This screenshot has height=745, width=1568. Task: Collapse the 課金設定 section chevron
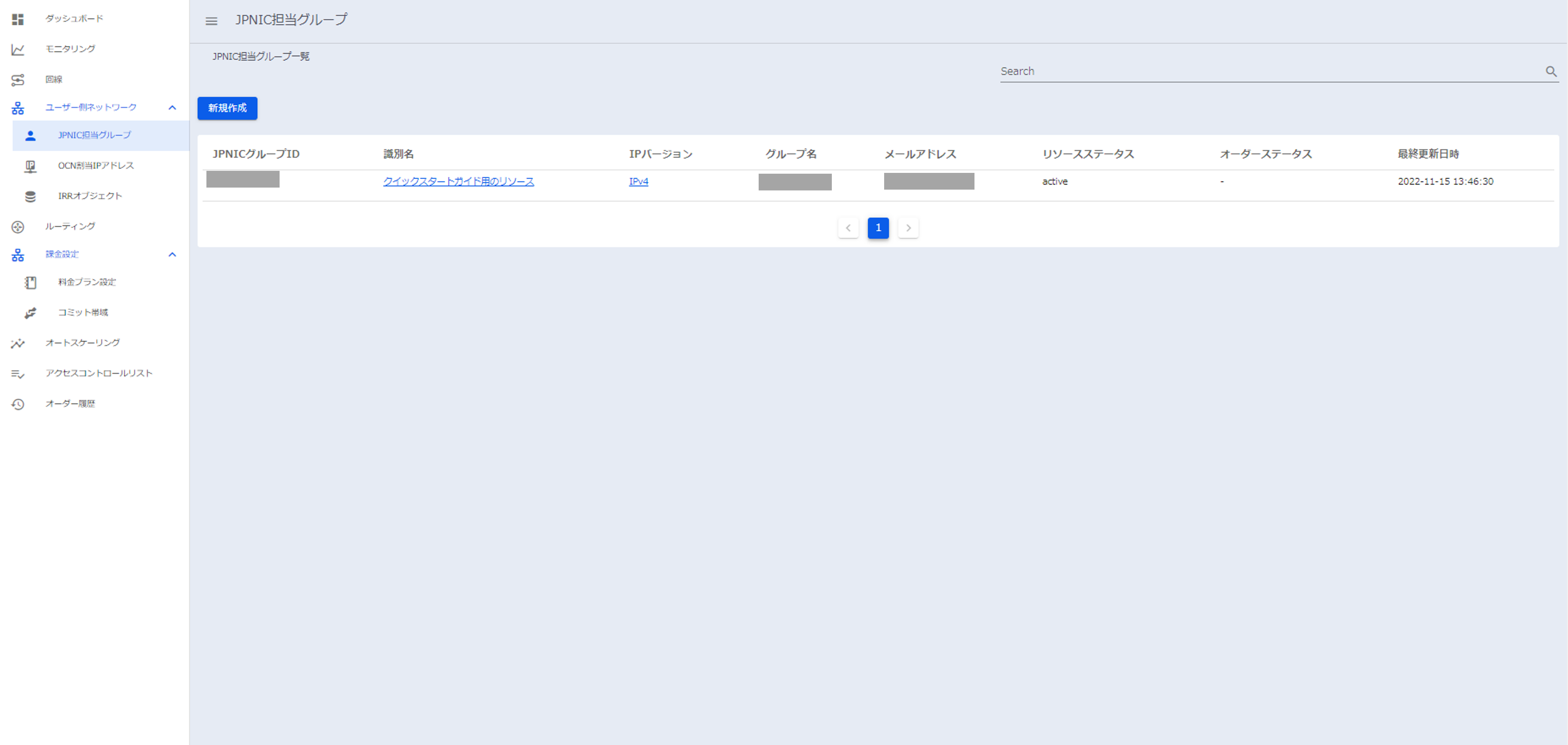172,255
